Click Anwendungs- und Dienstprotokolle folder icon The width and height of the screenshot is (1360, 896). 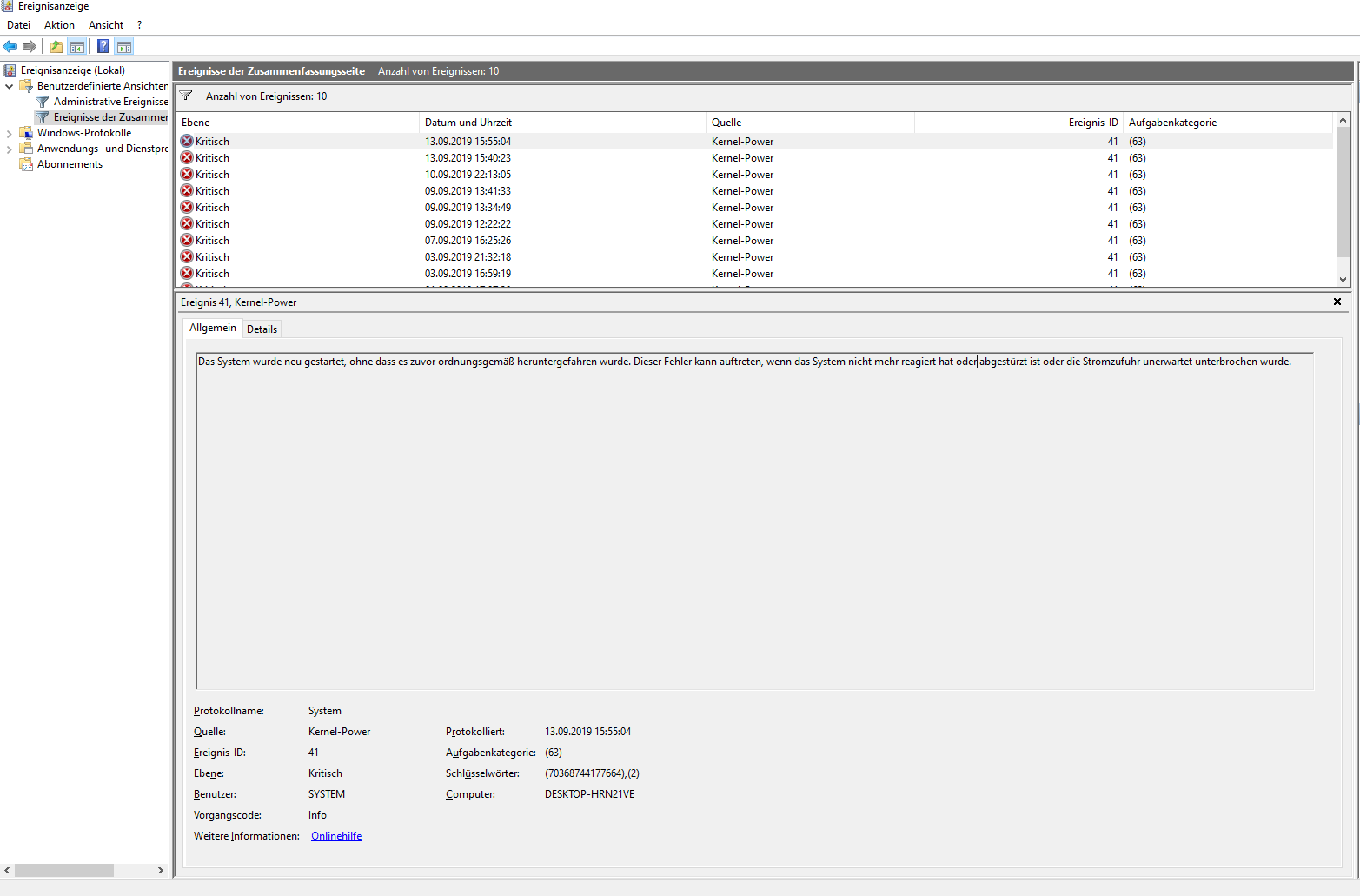(26, 149)
